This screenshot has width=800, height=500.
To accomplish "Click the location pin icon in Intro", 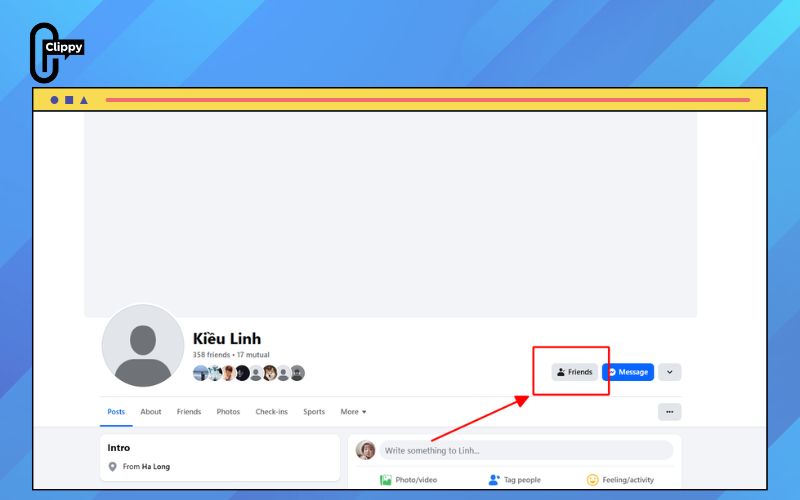I will tap(113, 466).
